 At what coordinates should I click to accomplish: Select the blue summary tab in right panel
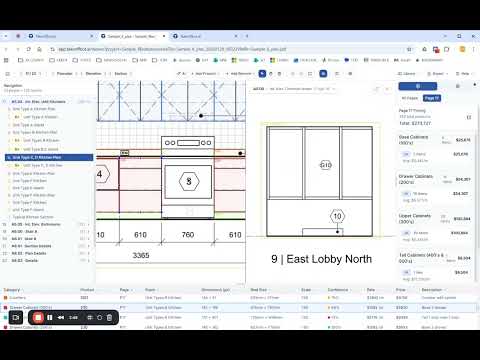pos(418,86)
